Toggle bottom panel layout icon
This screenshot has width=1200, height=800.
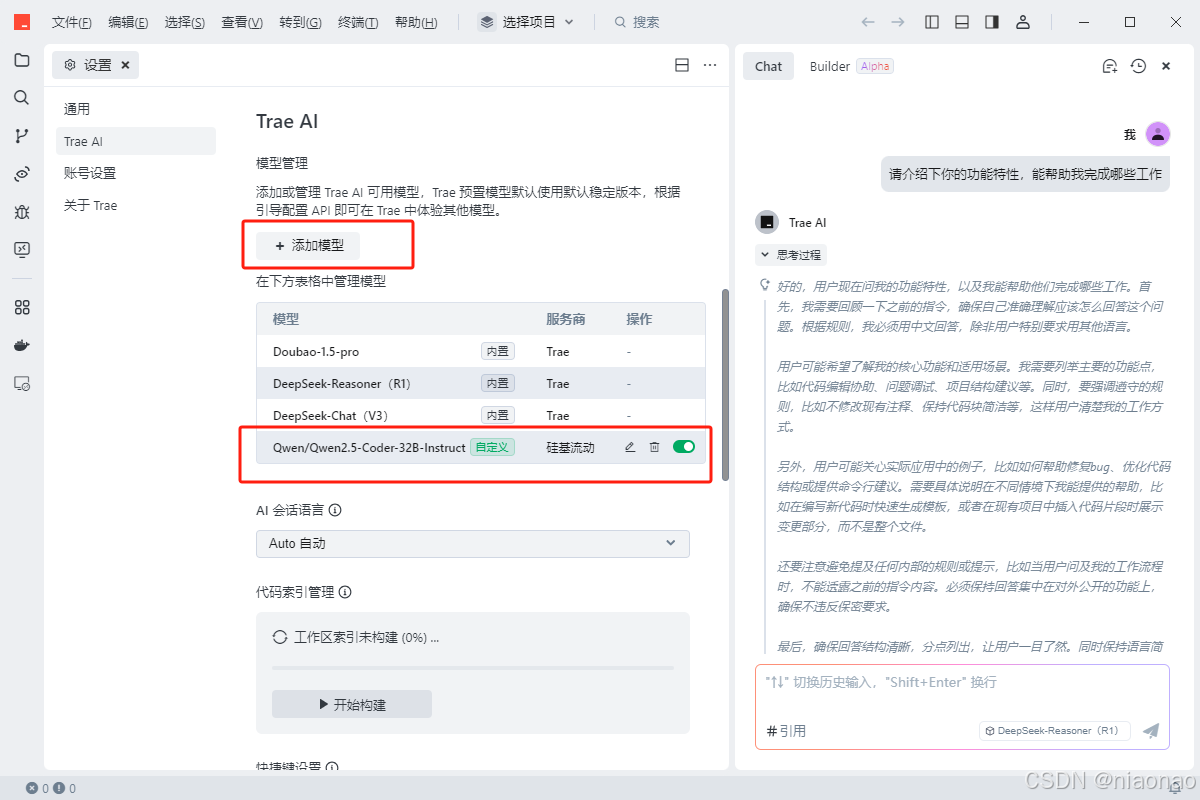(962, 22)
